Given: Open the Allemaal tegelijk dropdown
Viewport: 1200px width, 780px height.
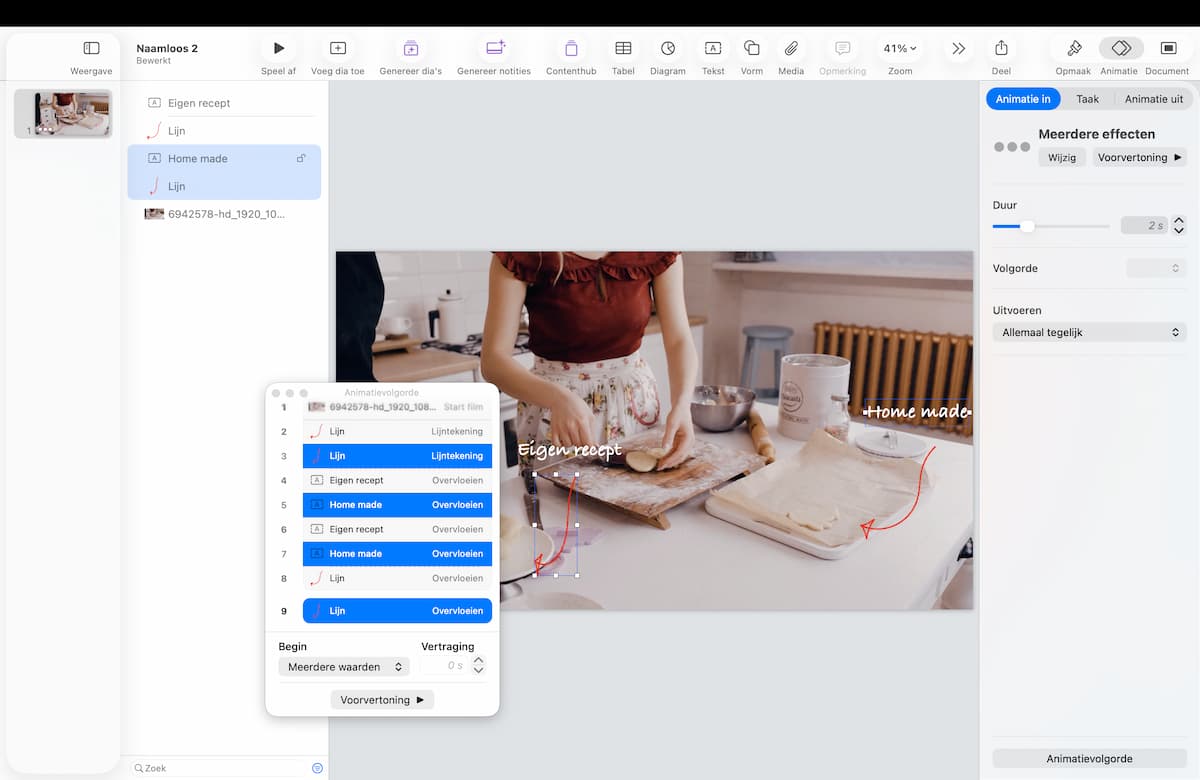Looking at the screenshot, I should pos(1090,332).
